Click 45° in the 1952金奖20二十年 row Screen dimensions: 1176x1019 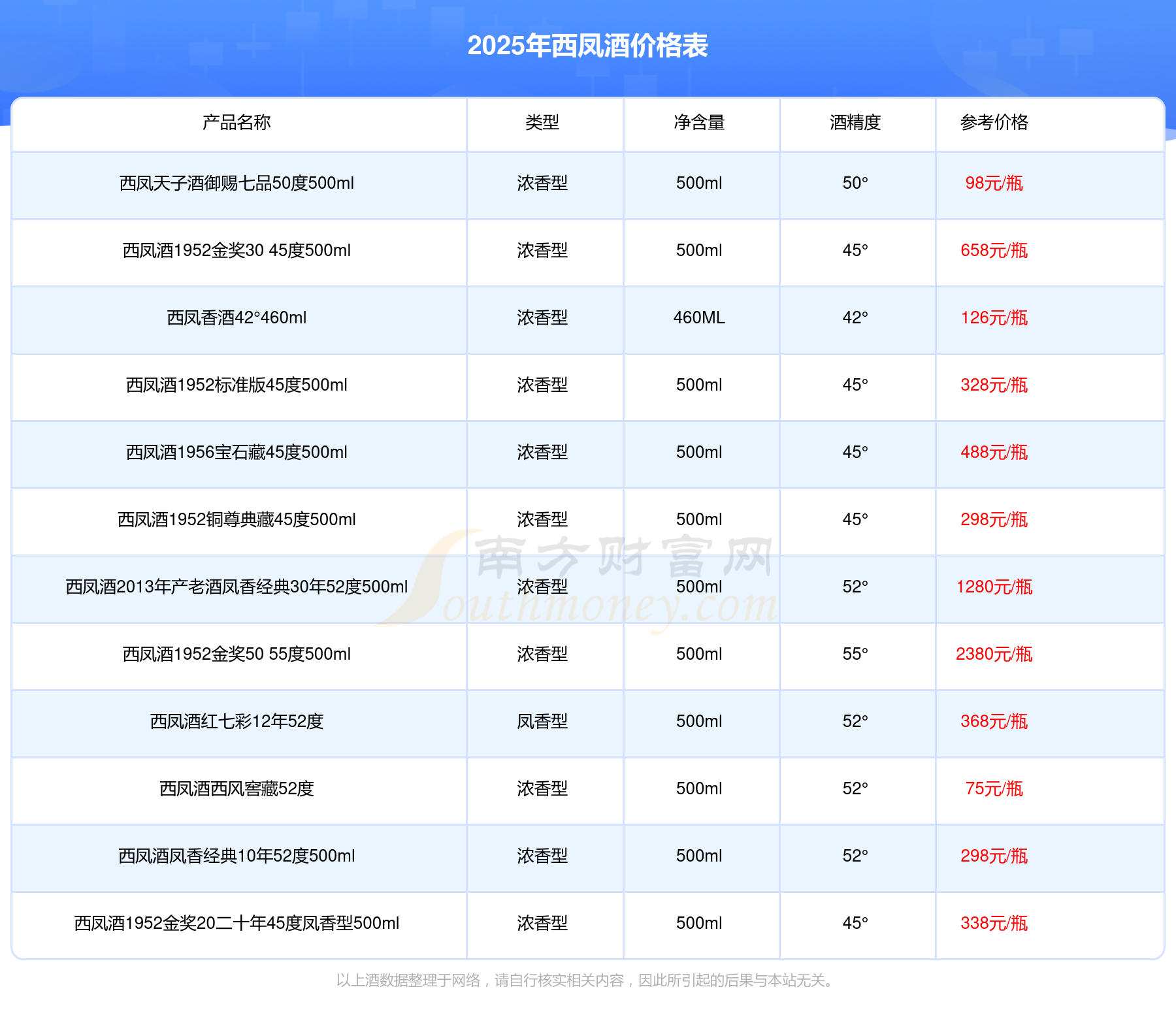pos(855,924)
